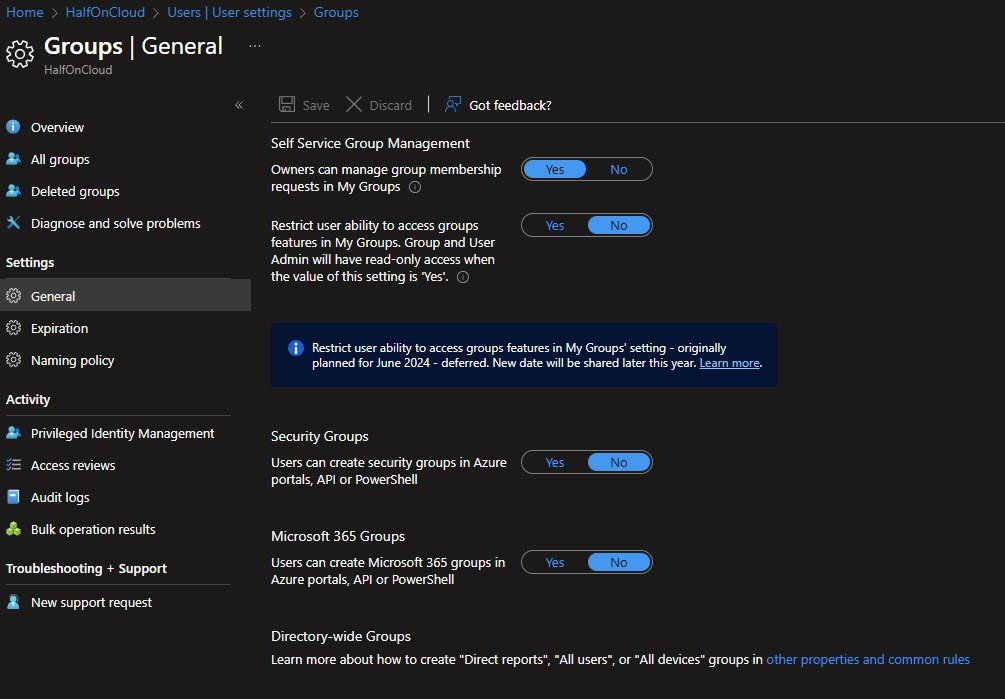Go to All groups in sidebar
This screenshot has width=1005, height=699.
point(60,159)
